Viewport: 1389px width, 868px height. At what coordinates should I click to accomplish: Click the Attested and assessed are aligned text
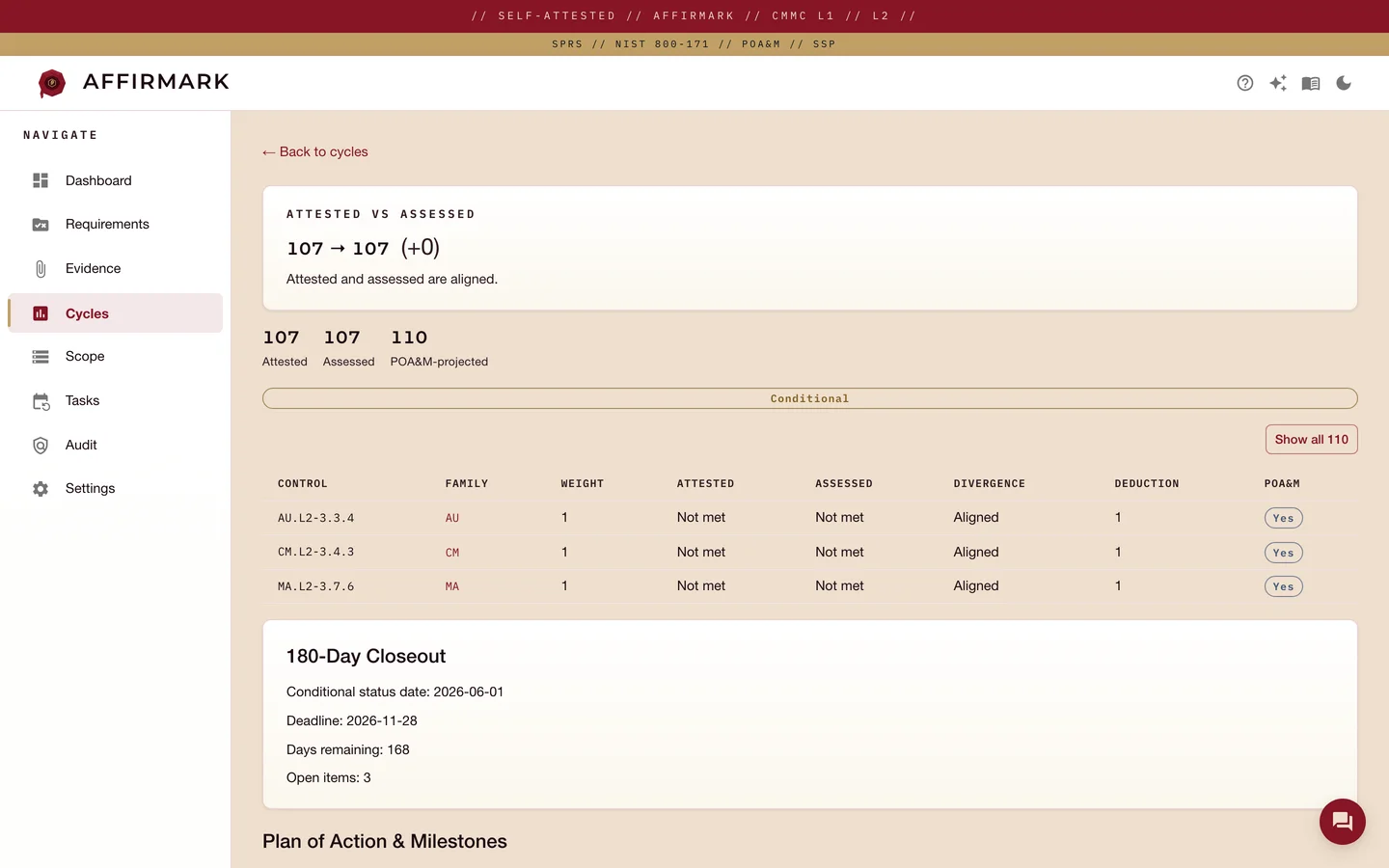(392, 280)
